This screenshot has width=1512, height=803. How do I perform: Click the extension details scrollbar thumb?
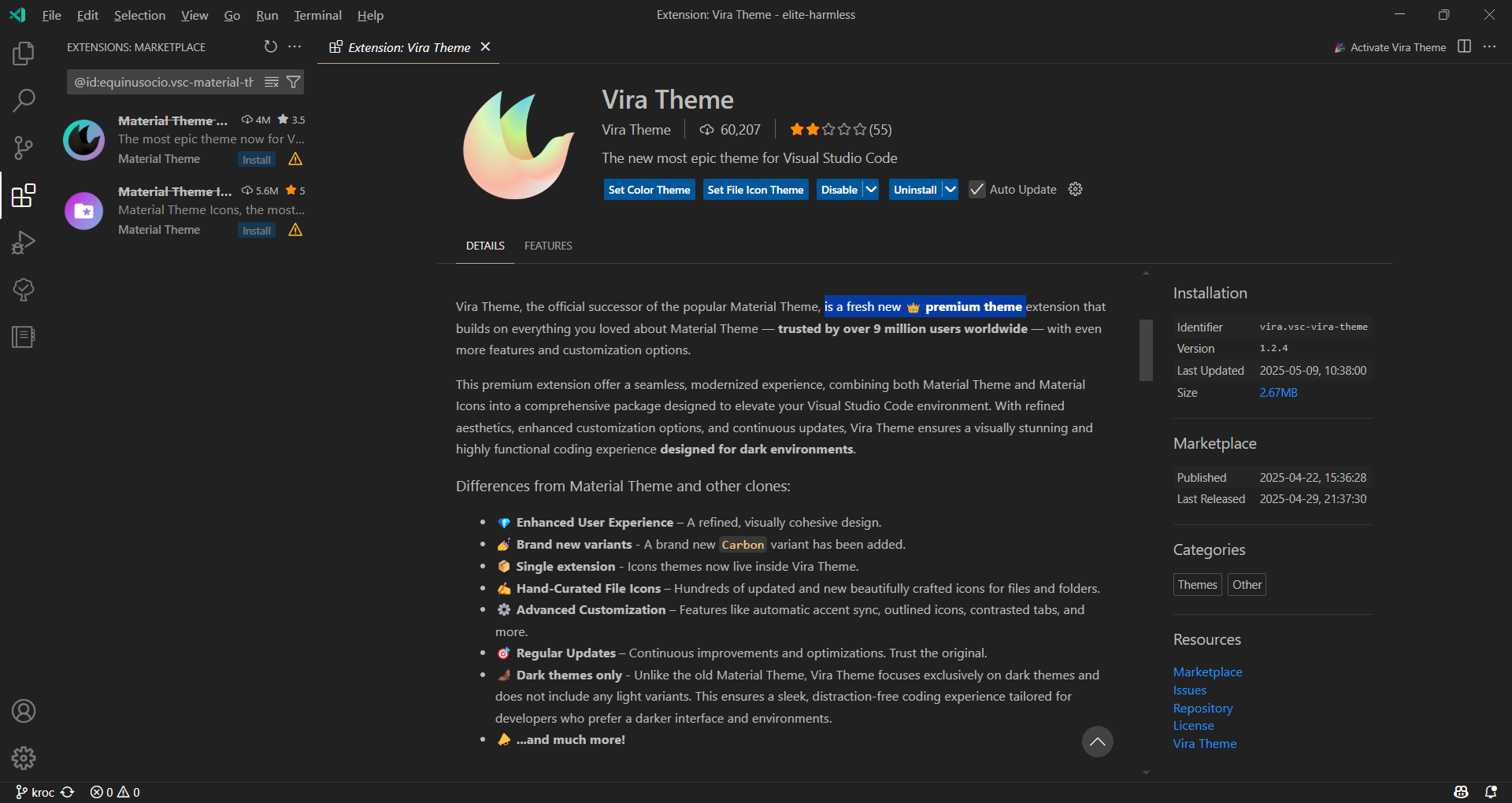tap(1146, 350)
